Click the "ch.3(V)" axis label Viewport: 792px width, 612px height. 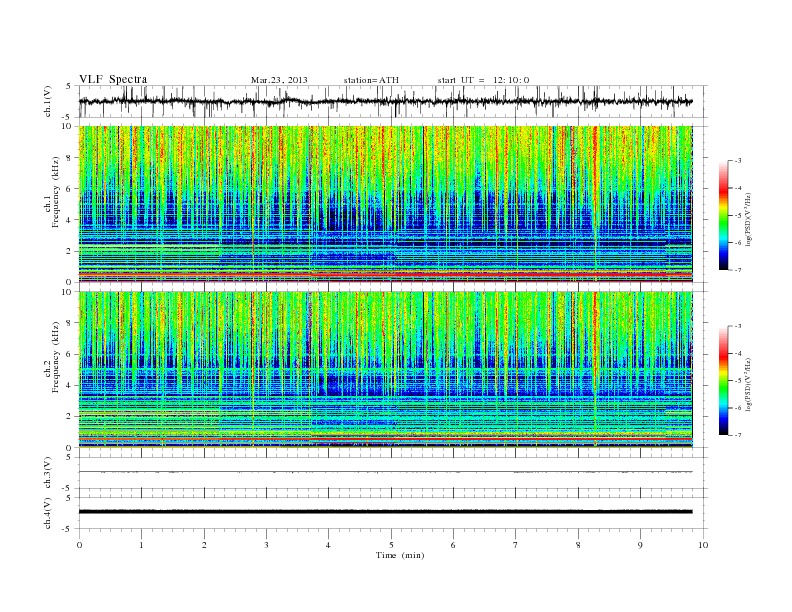(47, 473)
